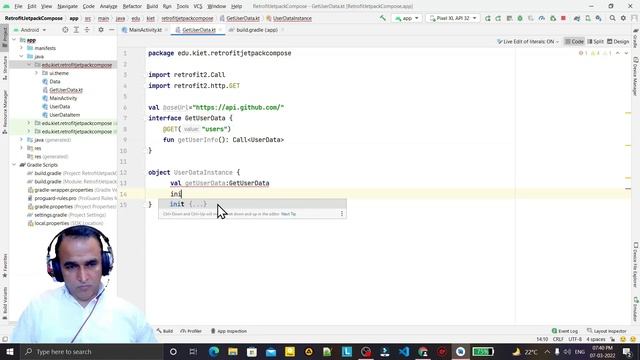Screen dimensions: 640x360
Task: Open the Windows Start menu
Action: [x=9, y=351]
